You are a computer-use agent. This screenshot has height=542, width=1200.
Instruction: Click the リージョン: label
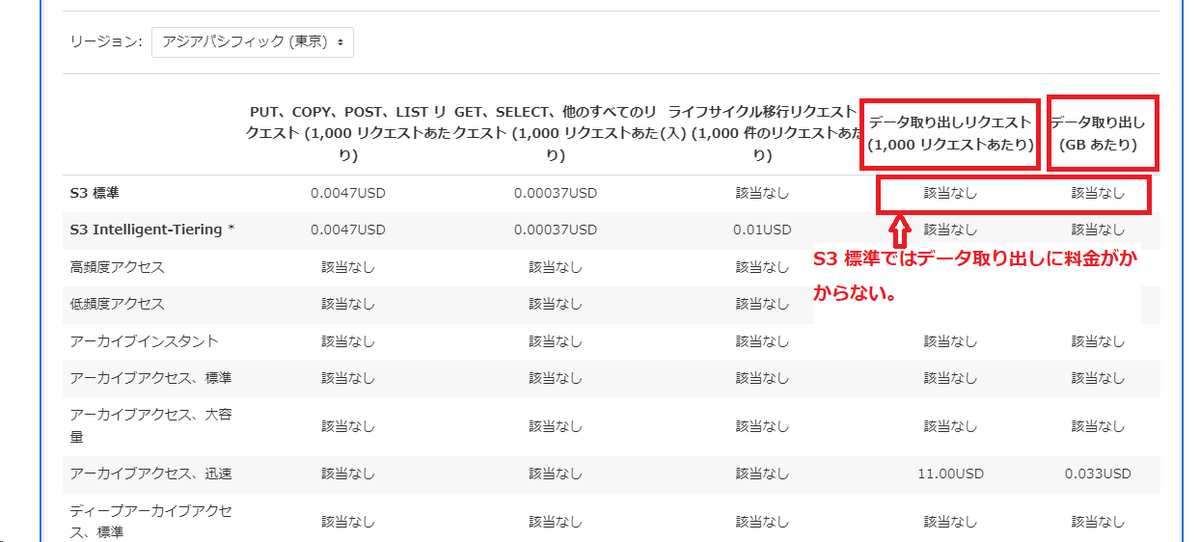pyautogui.click(x=107, y=42)
